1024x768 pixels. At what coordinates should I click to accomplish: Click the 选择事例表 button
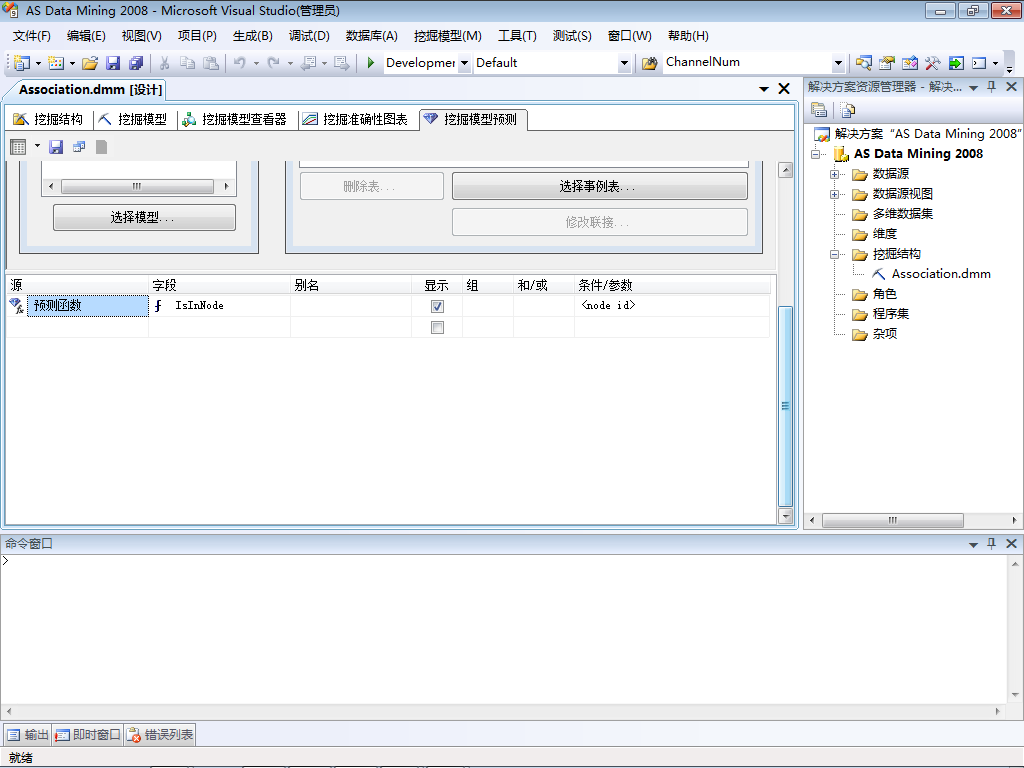(x=600, y=186)
